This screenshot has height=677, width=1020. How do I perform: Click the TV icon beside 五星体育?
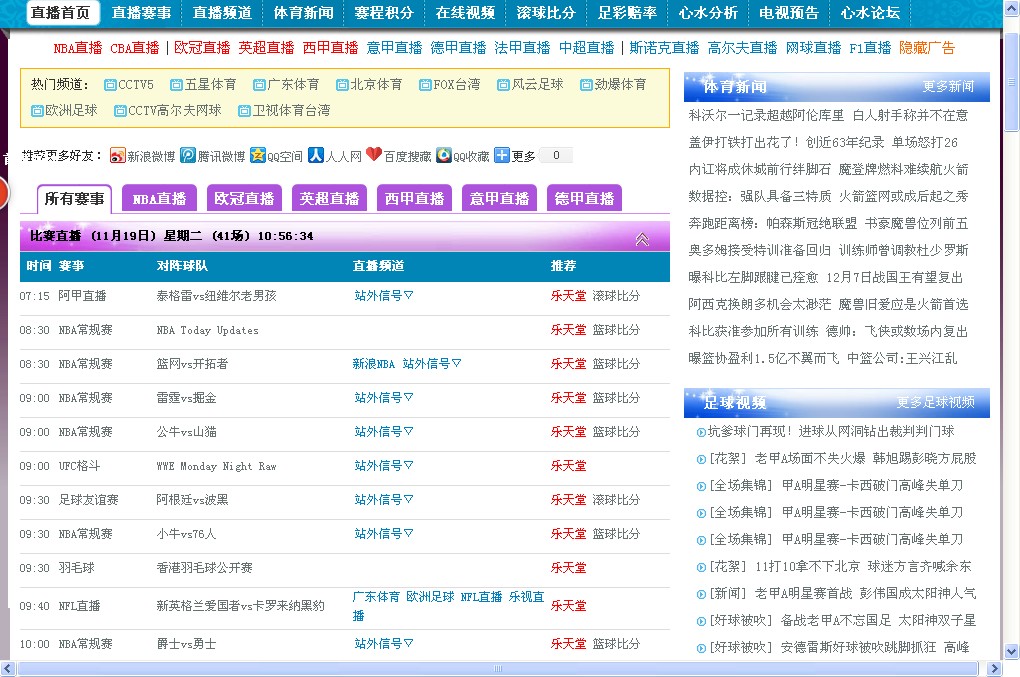[x=176, y=85]
